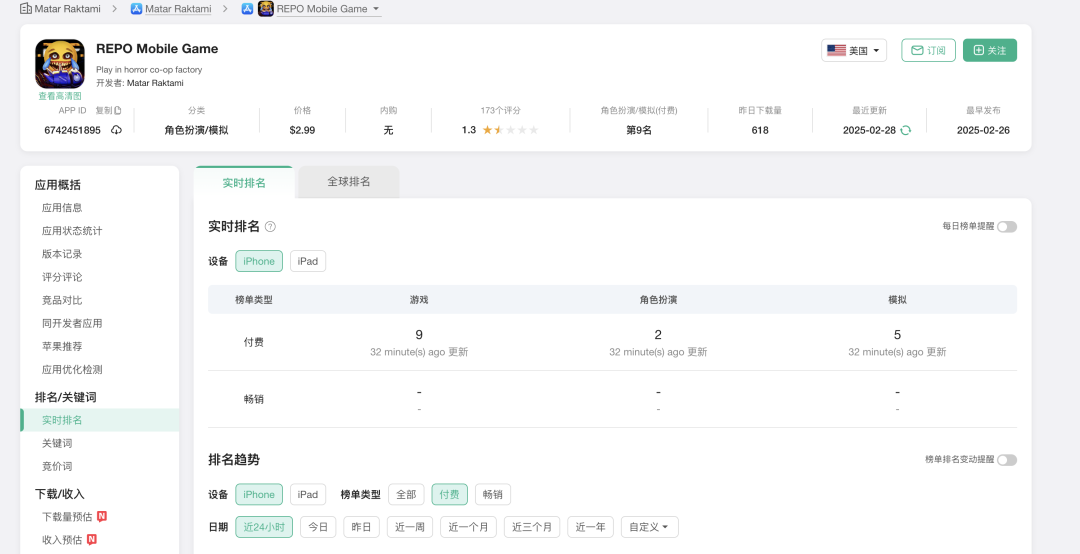Open 版本记录 in sidebar
Image resolution: width=1080 pixels, height=554 pixels.
coord(62,254)
